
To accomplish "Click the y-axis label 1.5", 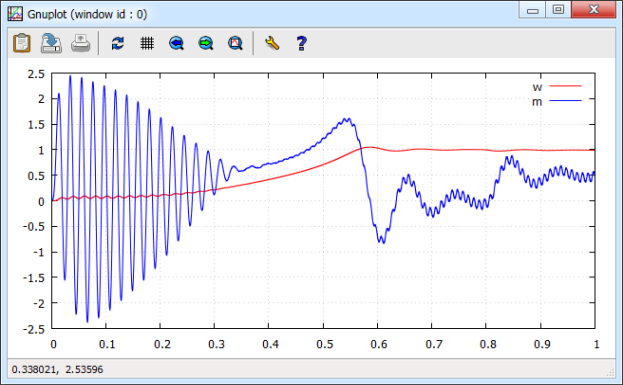I will pos(36,125).
